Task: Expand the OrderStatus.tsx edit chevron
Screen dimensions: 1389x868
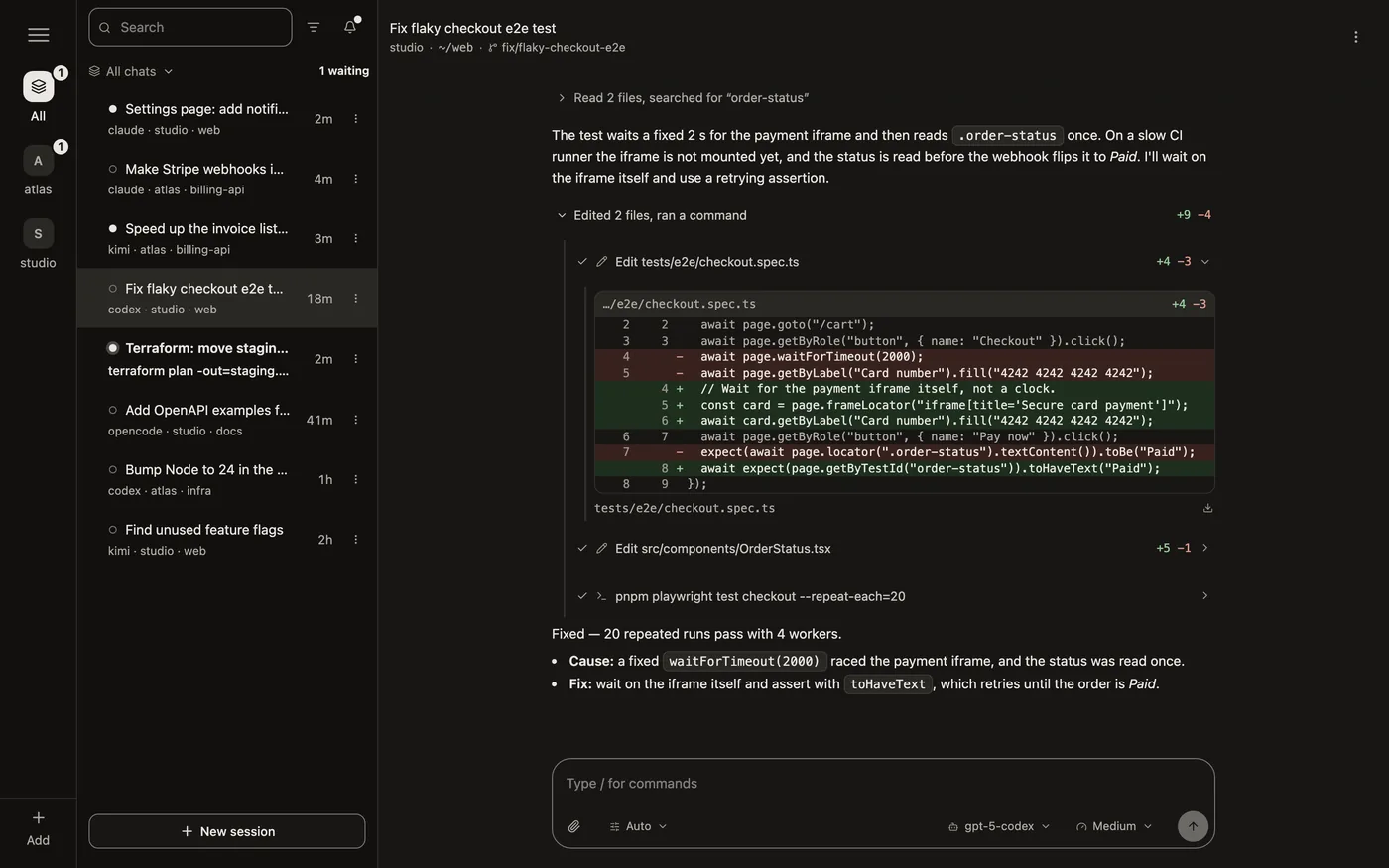Action: [x=1205, y=548]
